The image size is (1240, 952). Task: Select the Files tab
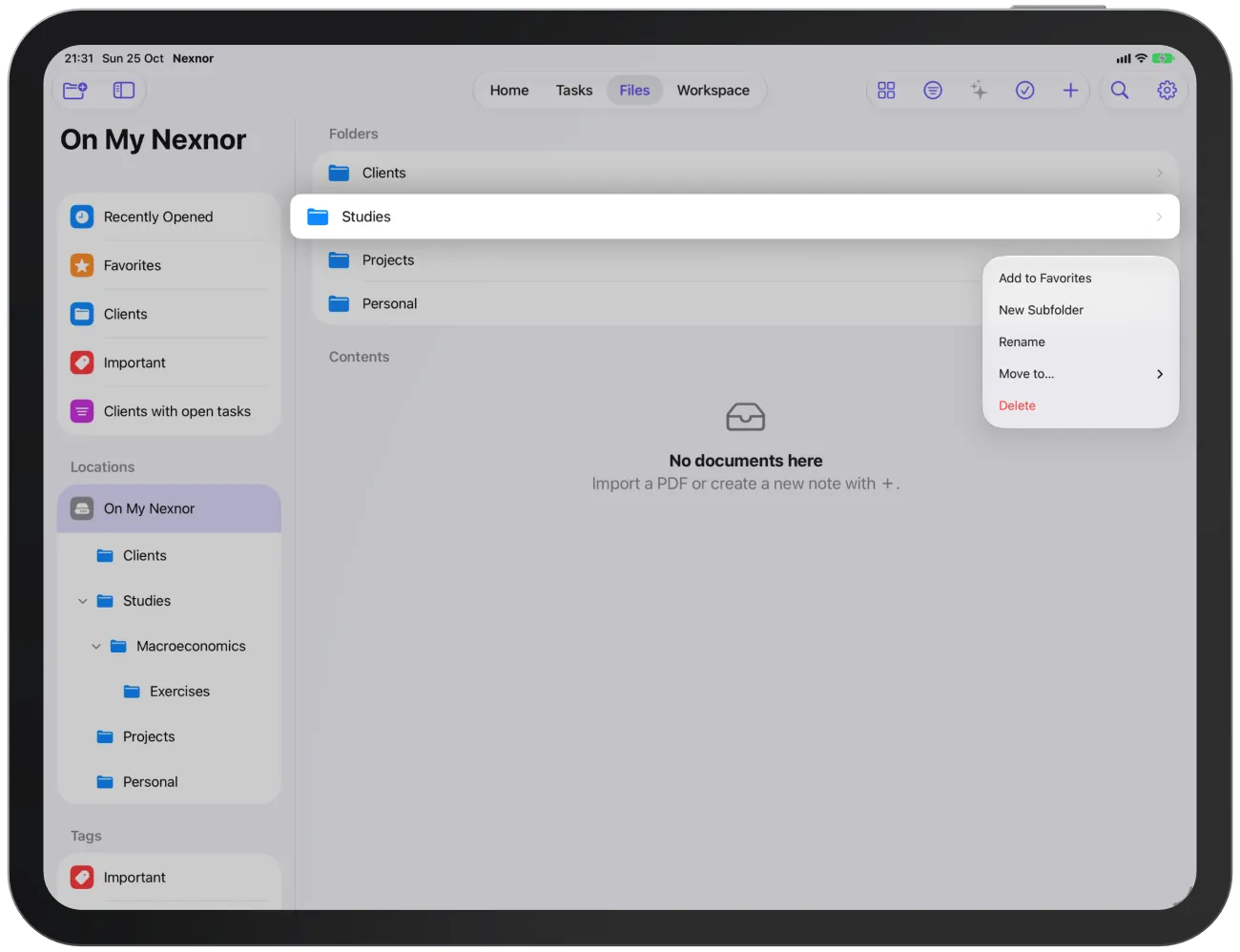[634, 91]
